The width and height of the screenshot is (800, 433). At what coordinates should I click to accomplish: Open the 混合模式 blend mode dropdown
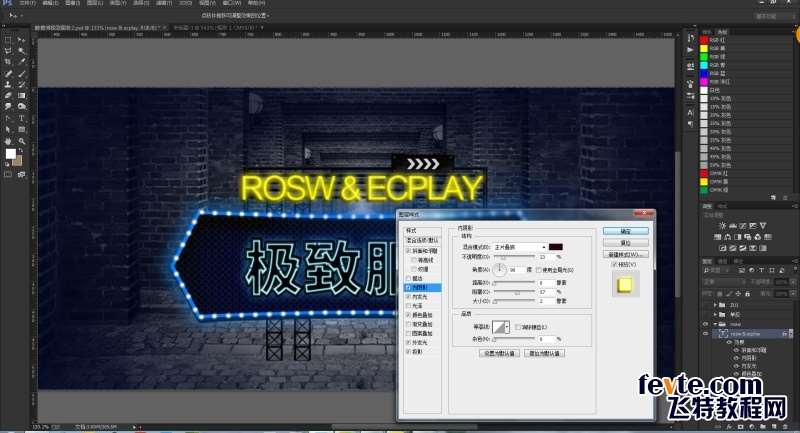click(517, 246)
